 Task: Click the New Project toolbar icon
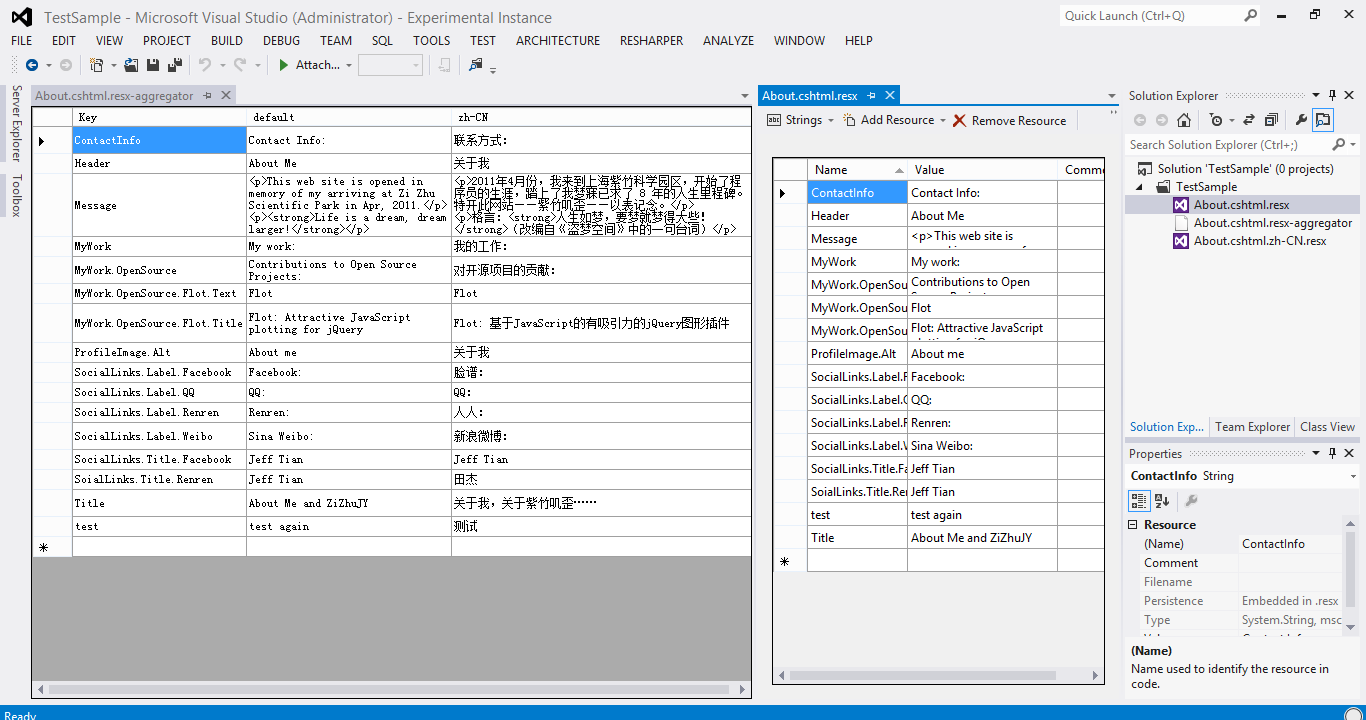click(97, 65)
